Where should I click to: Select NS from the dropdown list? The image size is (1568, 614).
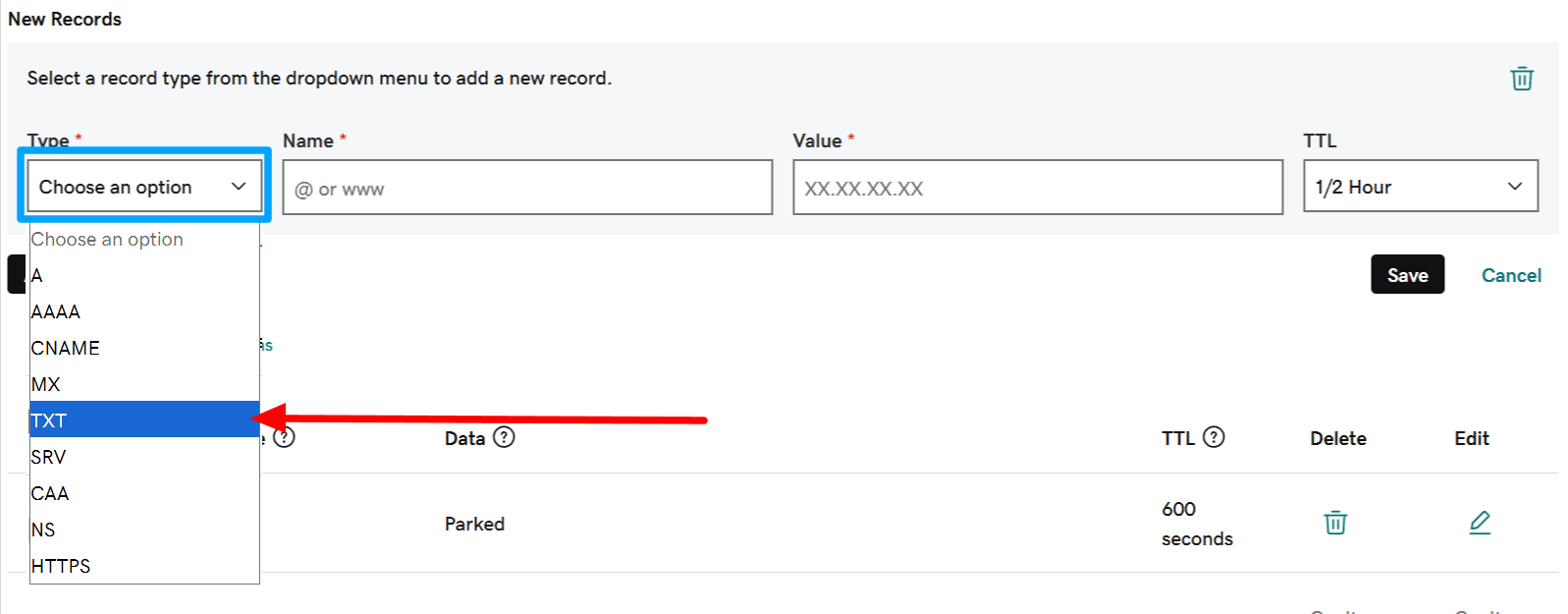click(x=144, y=530)
